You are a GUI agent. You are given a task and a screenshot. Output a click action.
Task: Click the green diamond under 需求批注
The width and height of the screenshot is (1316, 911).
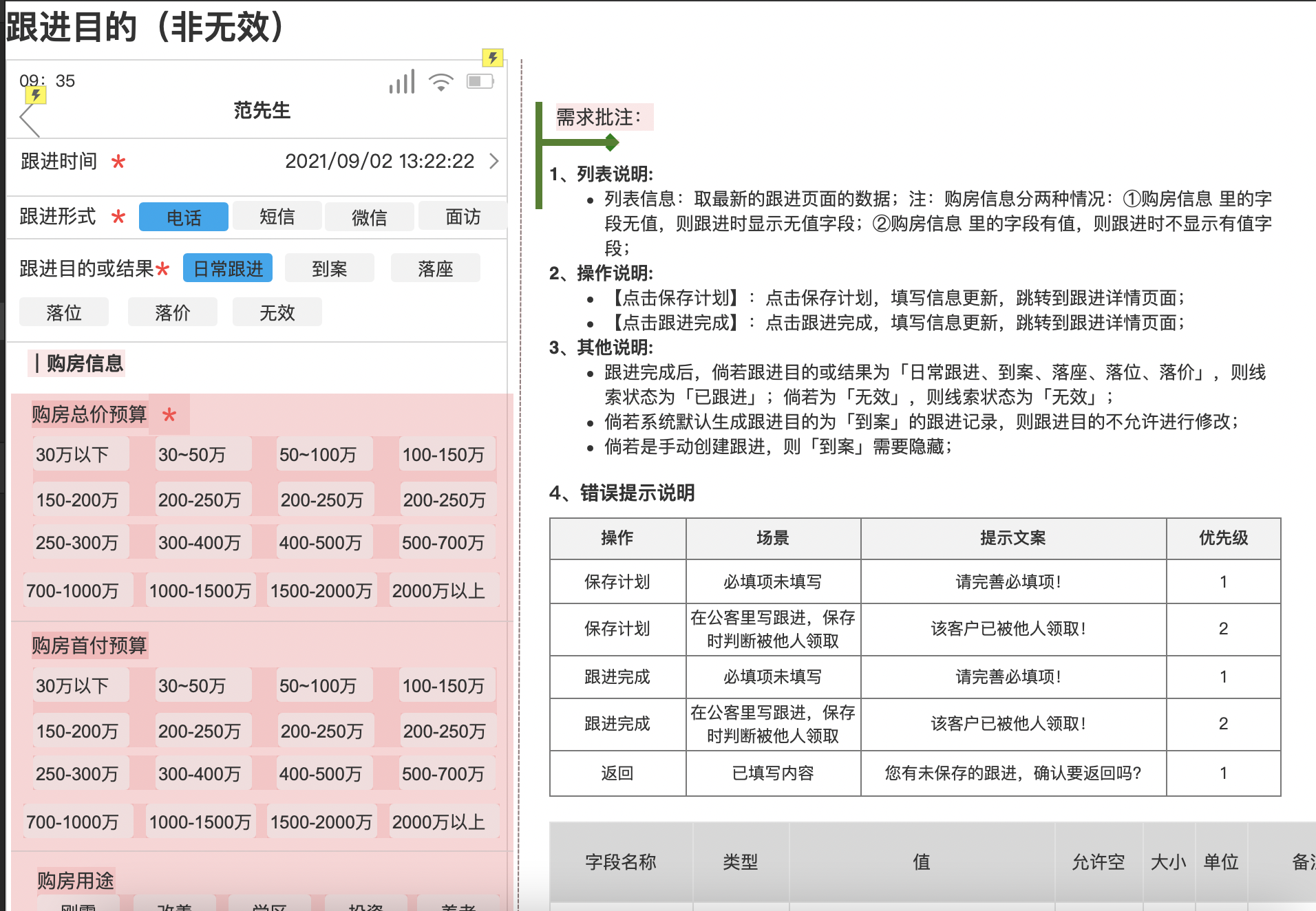click(611, 142)
